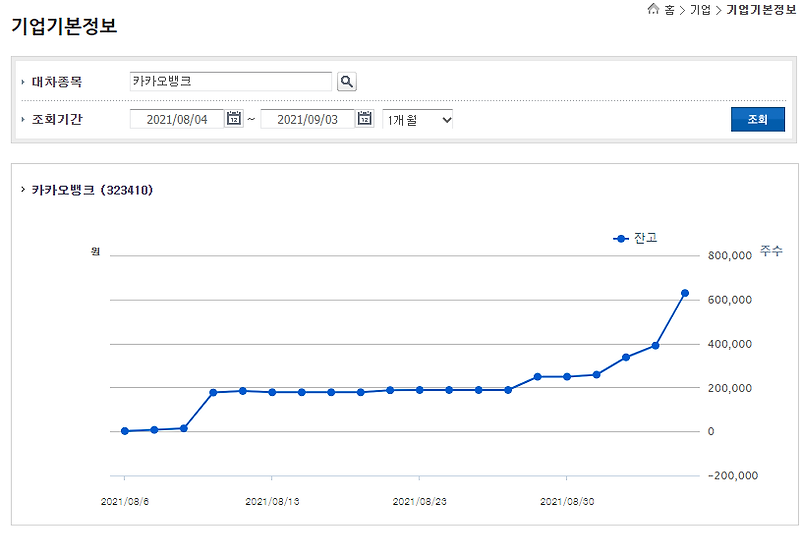Click the data point above 2021/08/13 label
800x557 pixels.
272,392
